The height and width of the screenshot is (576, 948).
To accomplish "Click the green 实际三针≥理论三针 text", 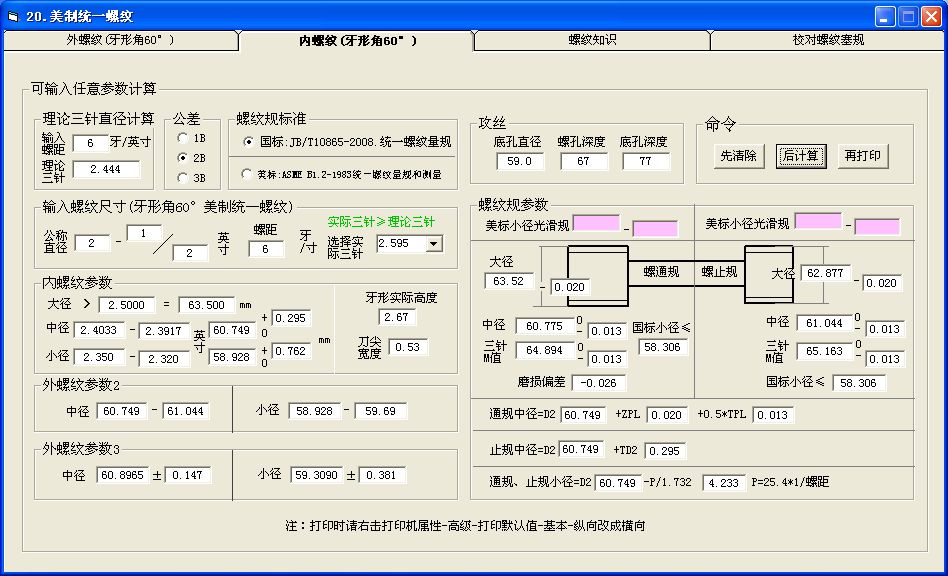I will [x=381, y=222].
